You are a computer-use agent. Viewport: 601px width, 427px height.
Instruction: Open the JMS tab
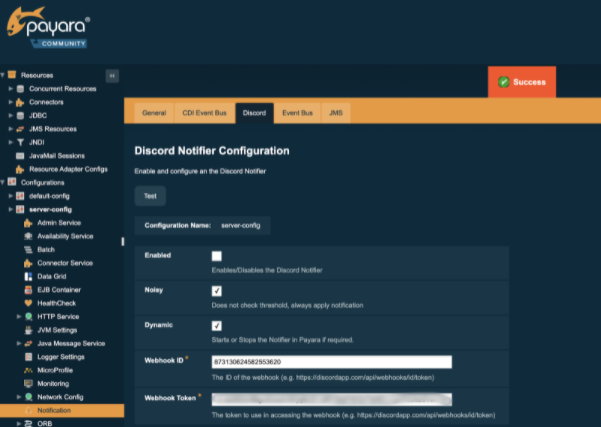tap(336, 114)
